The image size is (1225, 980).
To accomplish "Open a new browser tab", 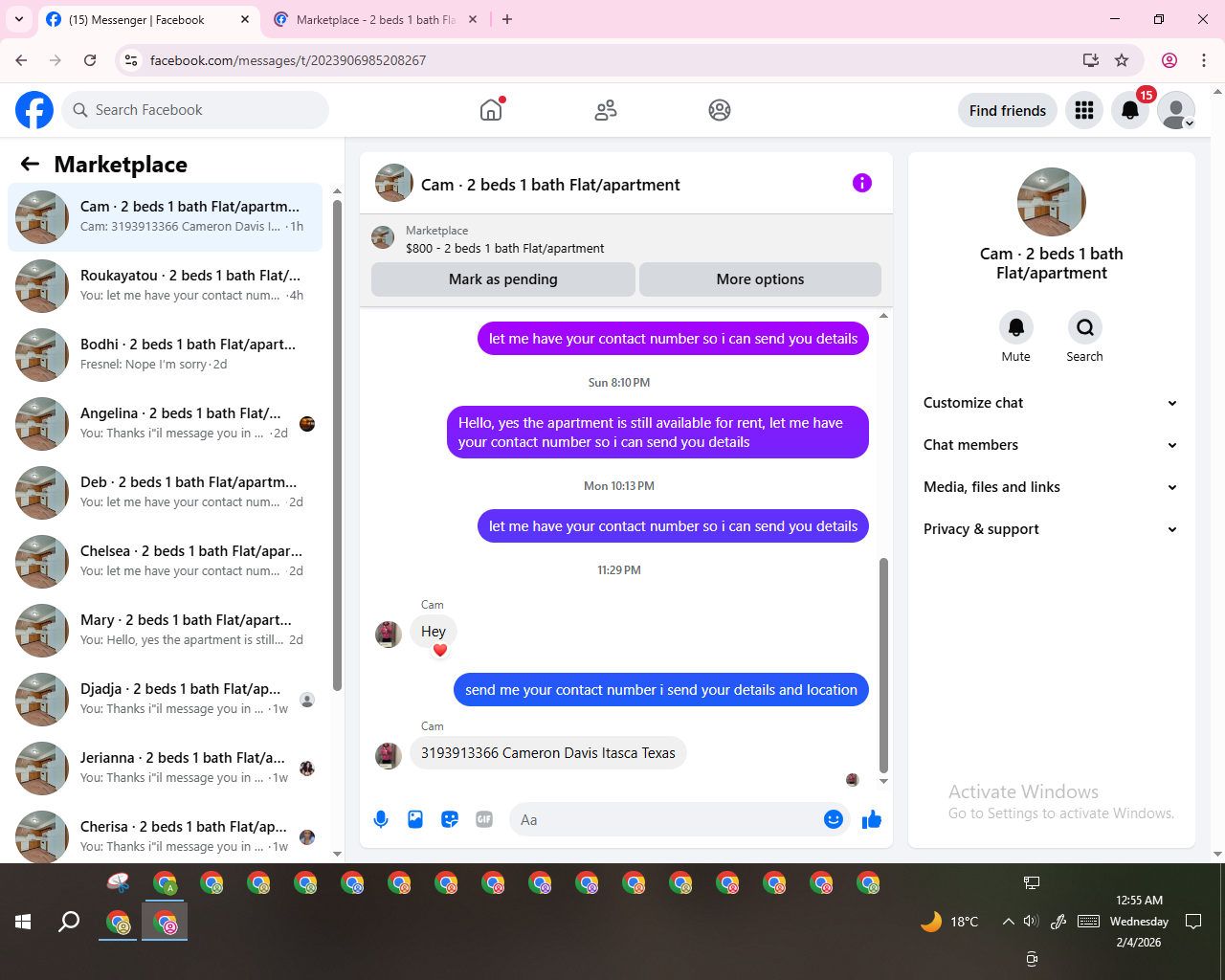I will click(507, 19).
